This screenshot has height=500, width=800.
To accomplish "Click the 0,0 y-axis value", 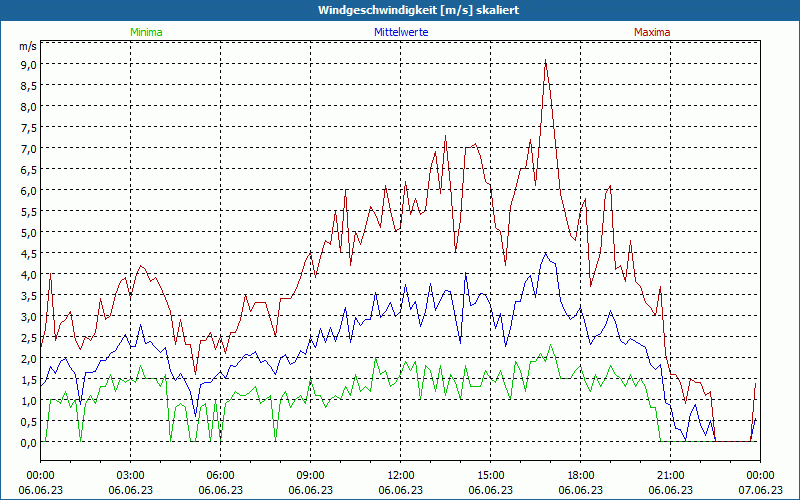I will (28, 443).
